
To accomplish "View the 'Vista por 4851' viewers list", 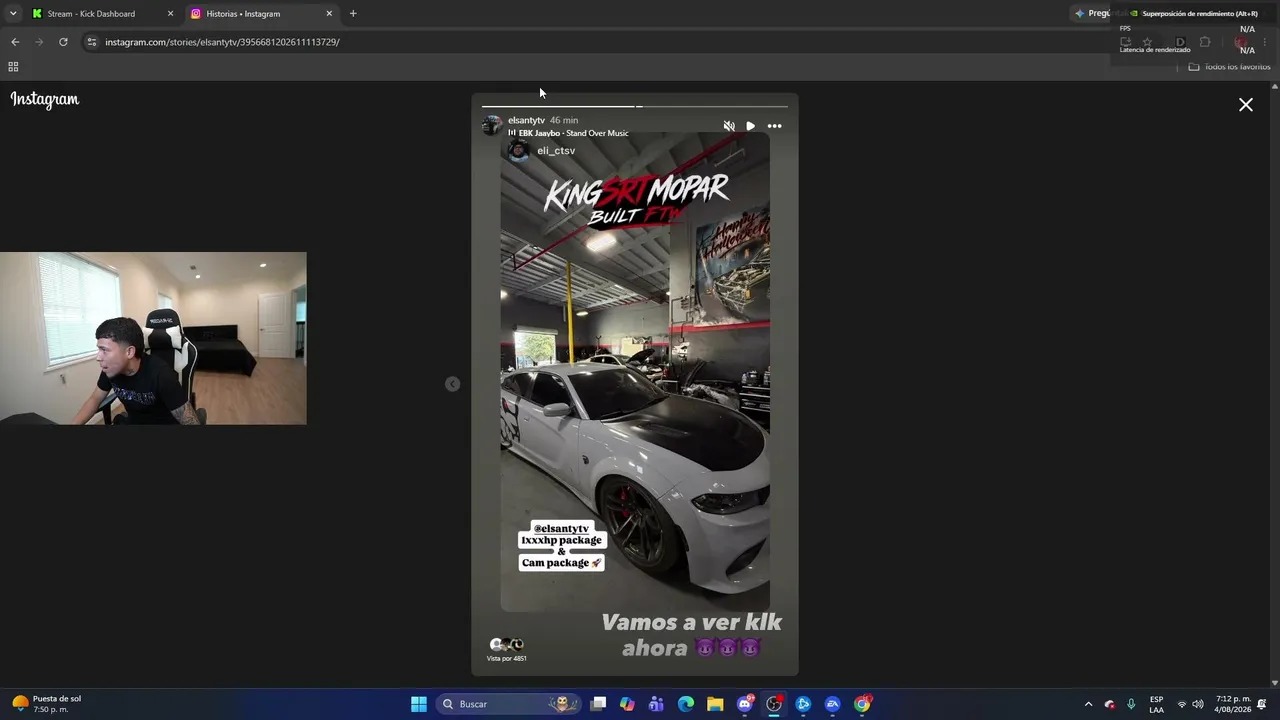I will tap(506, 649).
